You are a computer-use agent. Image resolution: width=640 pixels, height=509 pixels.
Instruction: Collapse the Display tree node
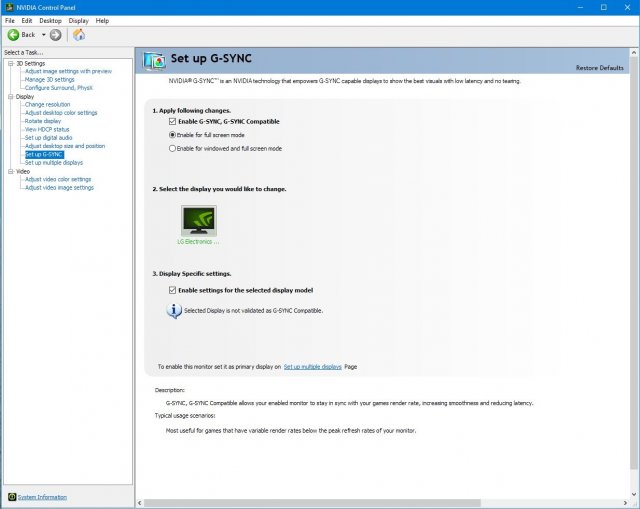(10, 96)
